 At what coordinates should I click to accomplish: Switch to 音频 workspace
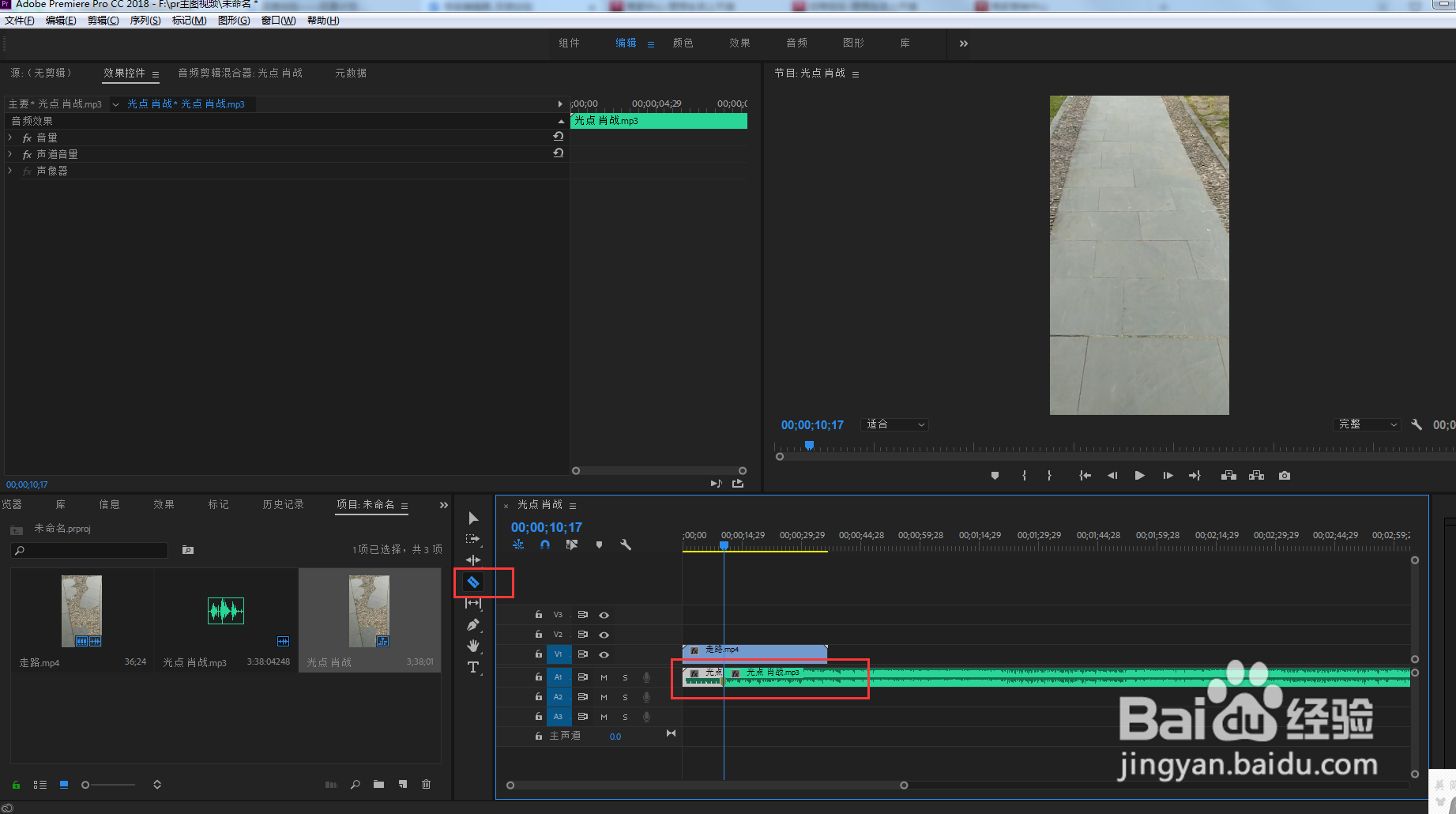click(x=797, y=43)
